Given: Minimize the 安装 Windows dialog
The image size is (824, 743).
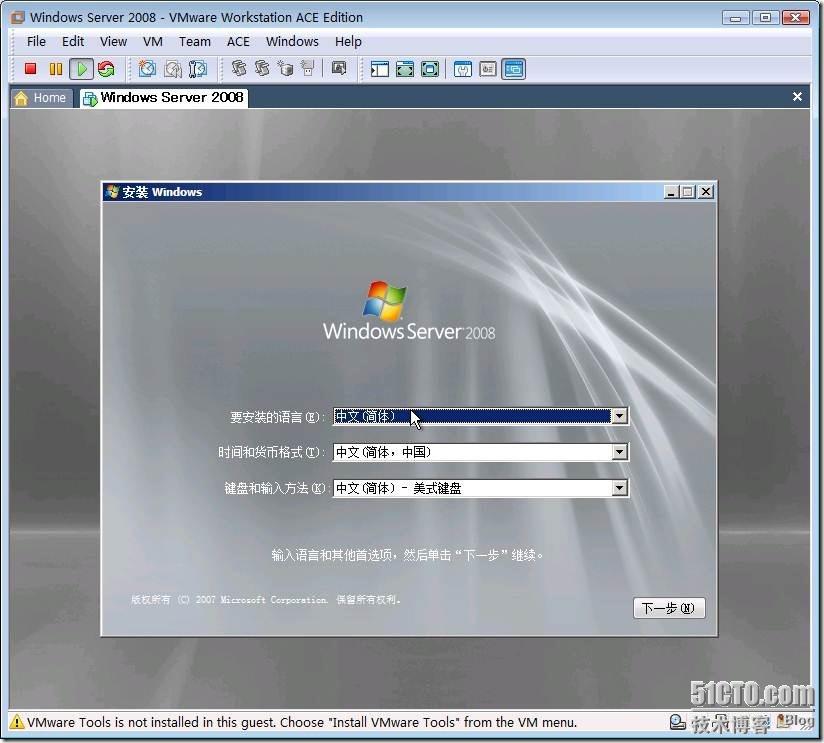Looking at the screenshot, I should click(x=671, y=192).
